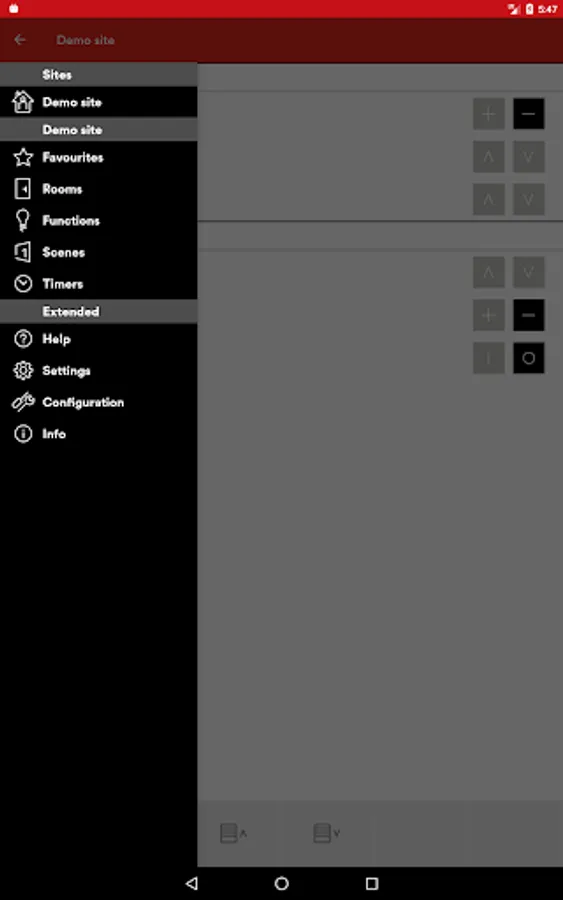The height and width of the screenshot is (900, 563).
Task: Open the Info entry
Action: tap(98, 434)
